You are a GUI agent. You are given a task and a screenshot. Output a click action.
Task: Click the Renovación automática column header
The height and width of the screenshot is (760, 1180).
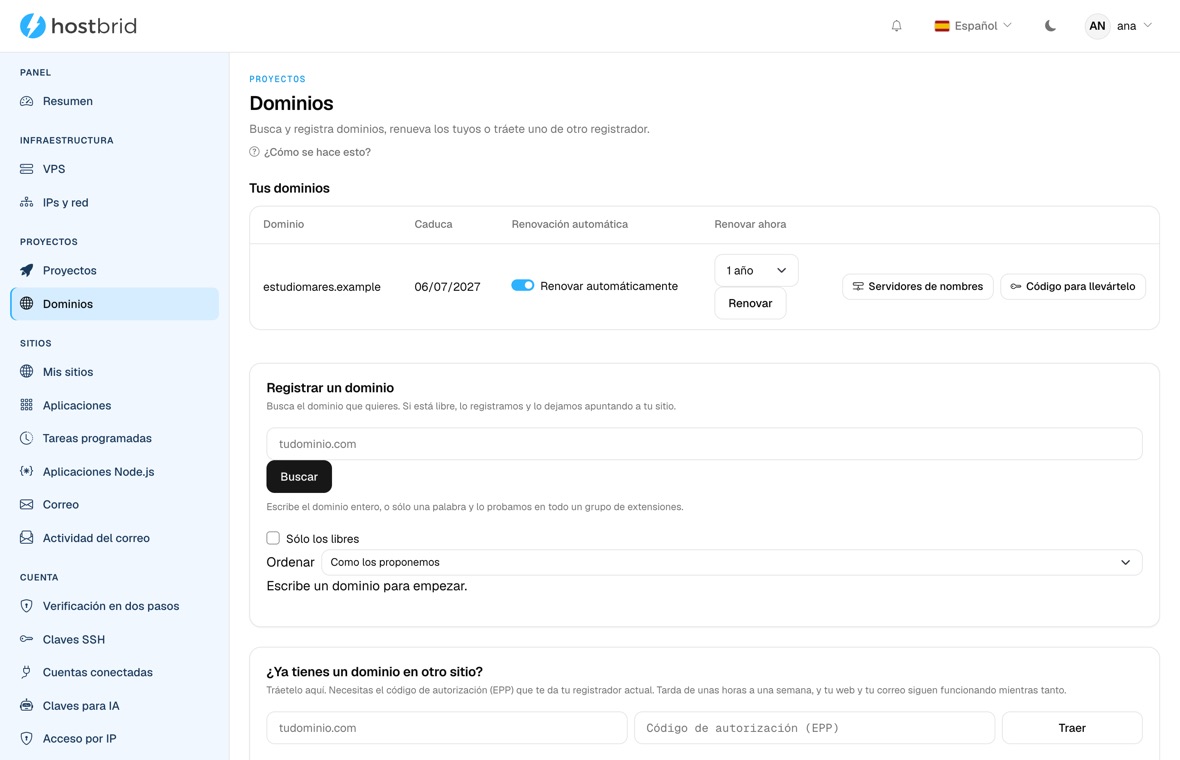(570, 224)
